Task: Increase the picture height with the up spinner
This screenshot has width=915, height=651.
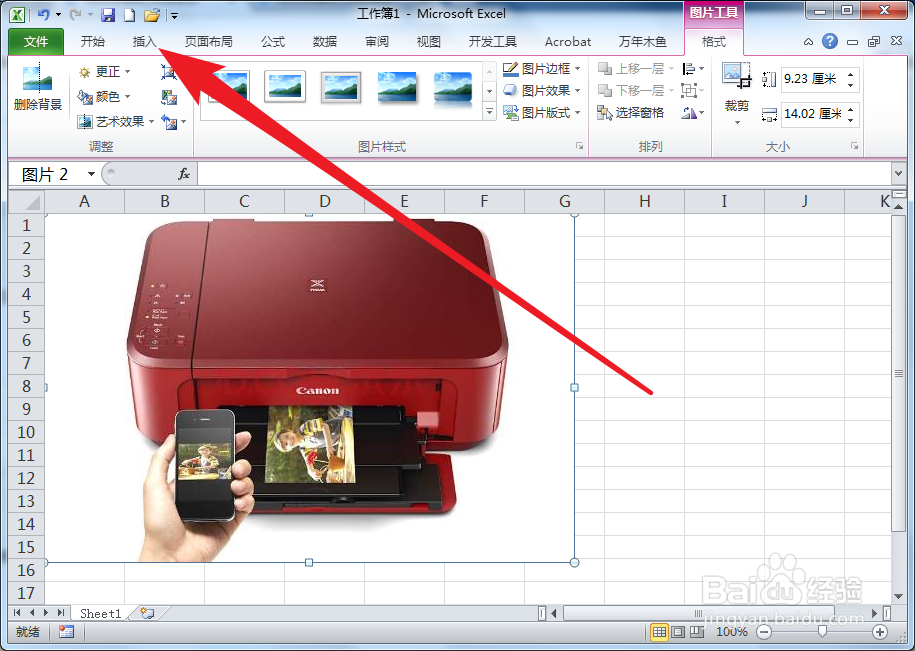Action: click(x=851, y=74)
